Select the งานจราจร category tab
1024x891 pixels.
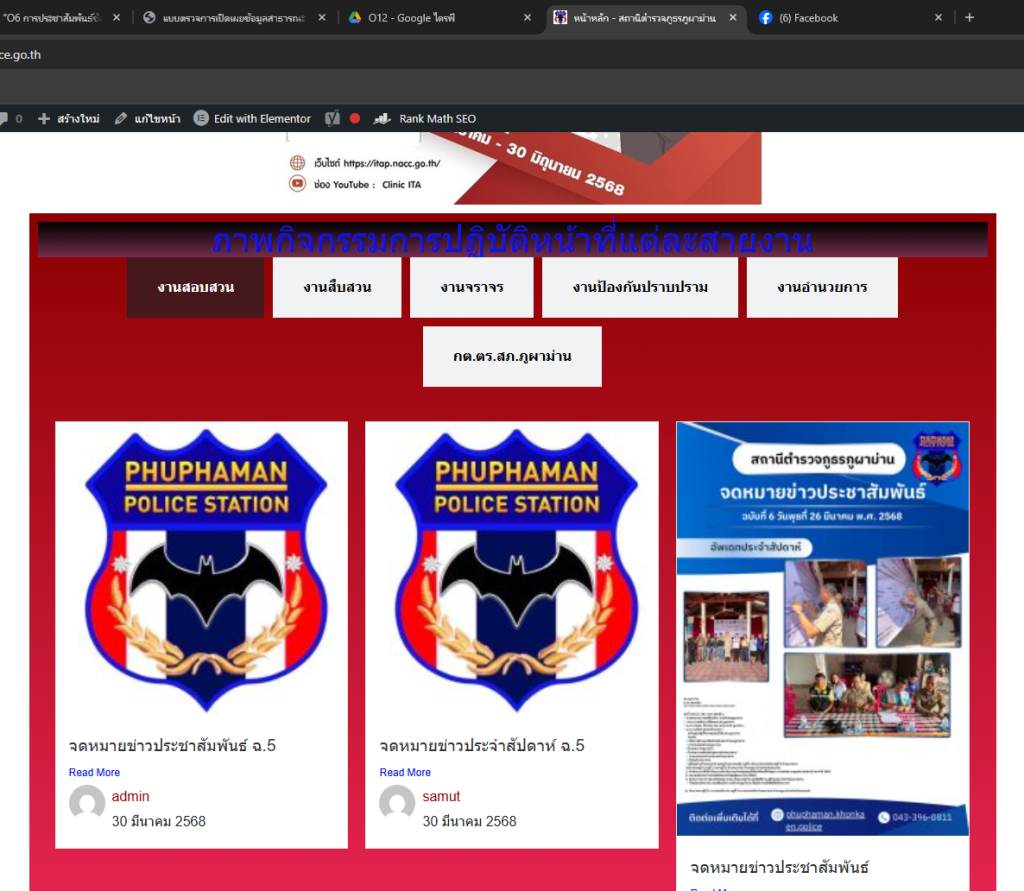pos(471,287)
